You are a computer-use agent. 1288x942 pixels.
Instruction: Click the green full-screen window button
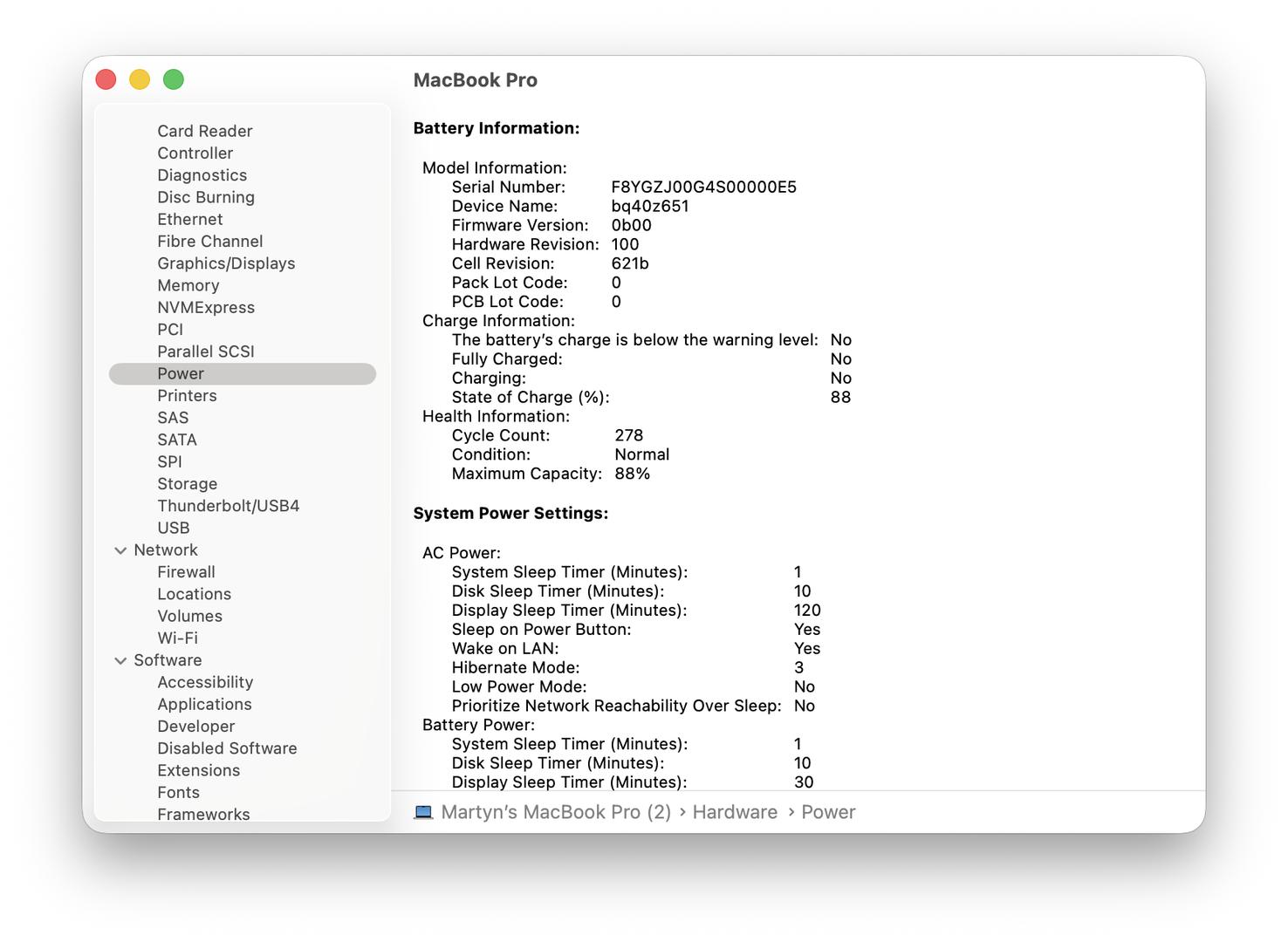[x=174, y=79]
